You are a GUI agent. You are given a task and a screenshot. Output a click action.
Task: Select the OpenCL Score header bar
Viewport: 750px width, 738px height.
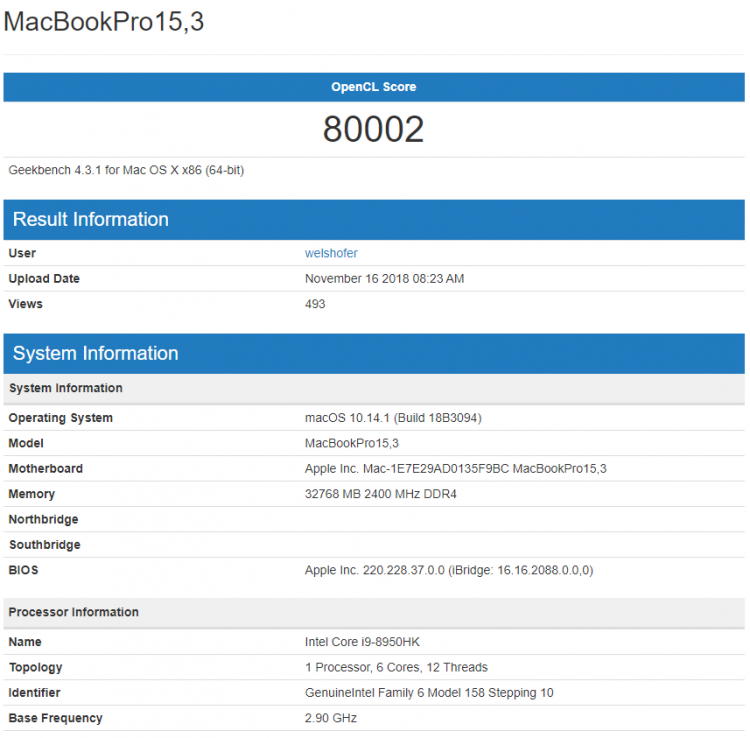(x=374, y=87)
